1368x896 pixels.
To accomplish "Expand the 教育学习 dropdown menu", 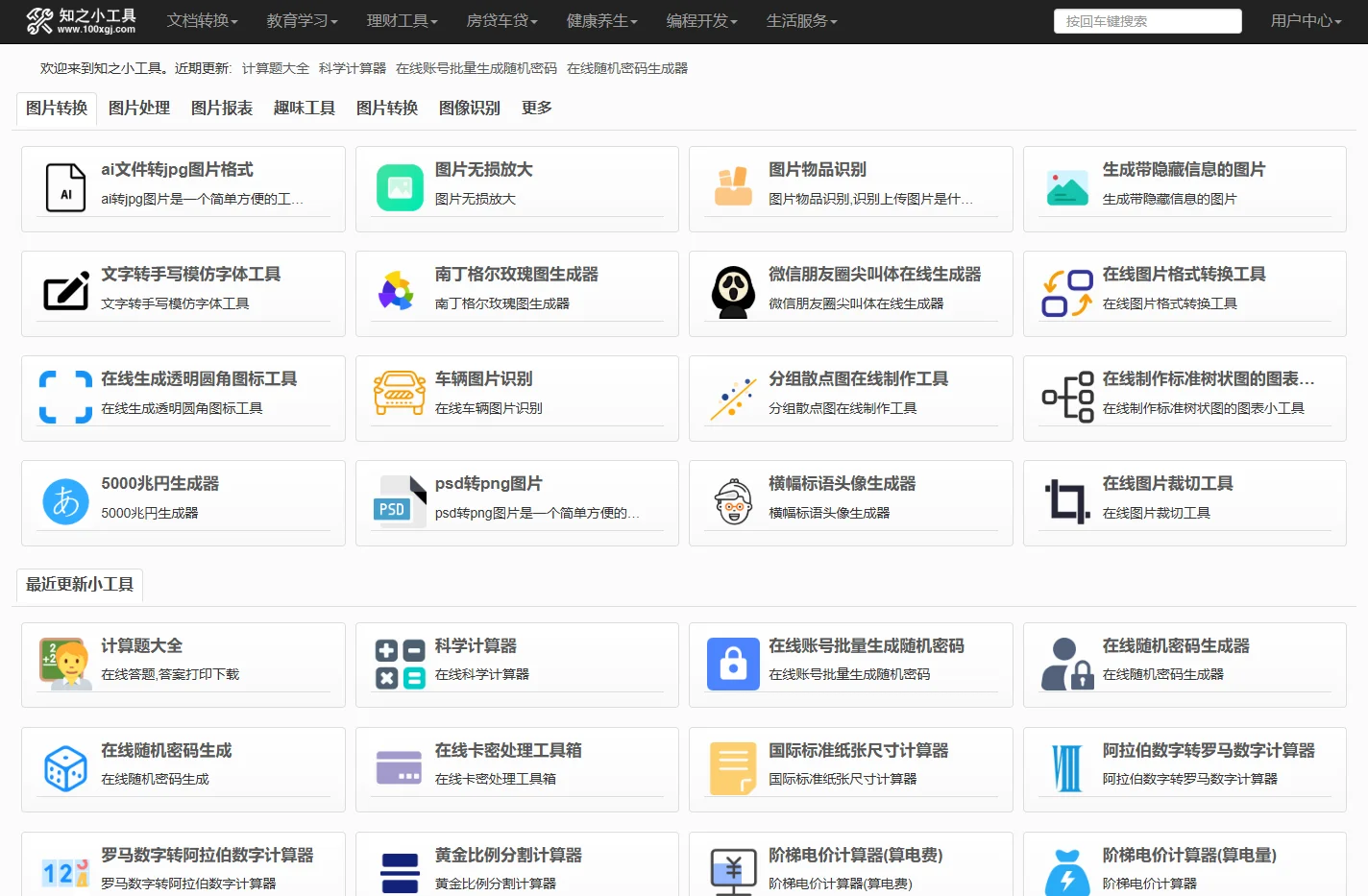I will [x=302, y=21].
